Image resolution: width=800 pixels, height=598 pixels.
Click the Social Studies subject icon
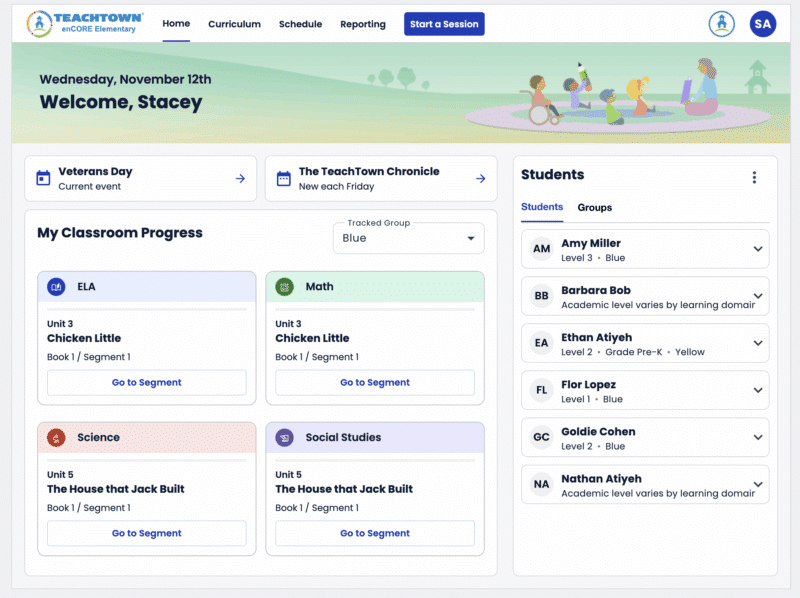(285, 437)
